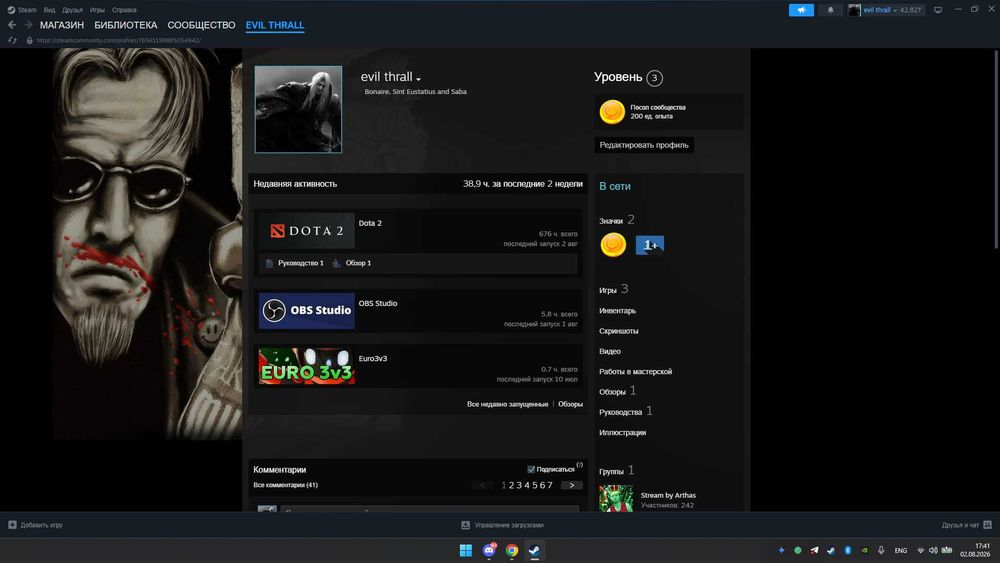Click the Steam logo menu icon

(11, 10)
